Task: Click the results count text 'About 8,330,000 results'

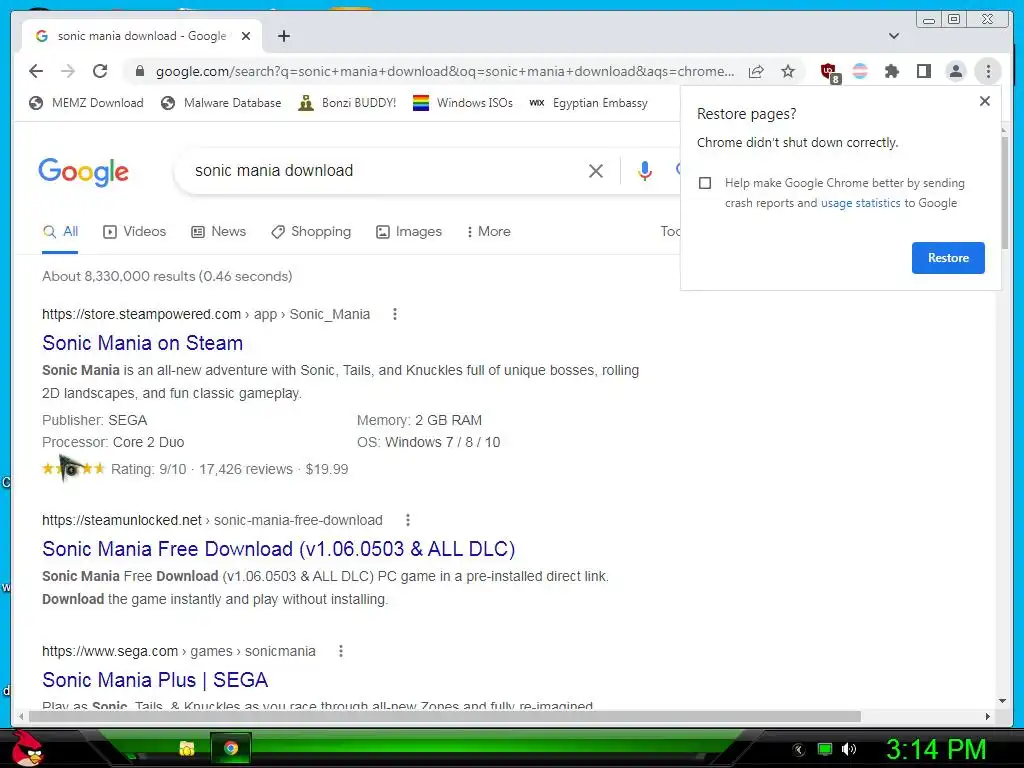Action: point(119,276)
